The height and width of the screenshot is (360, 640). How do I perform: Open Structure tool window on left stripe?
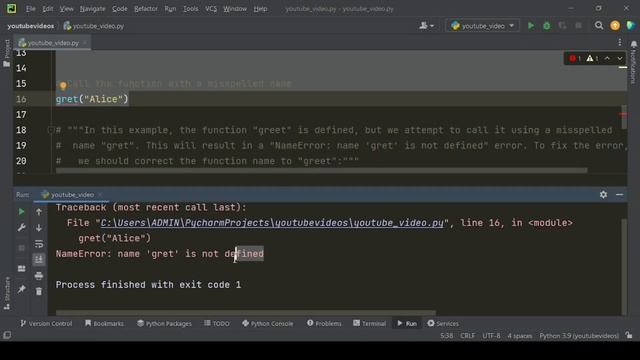[x=7, y=293]
